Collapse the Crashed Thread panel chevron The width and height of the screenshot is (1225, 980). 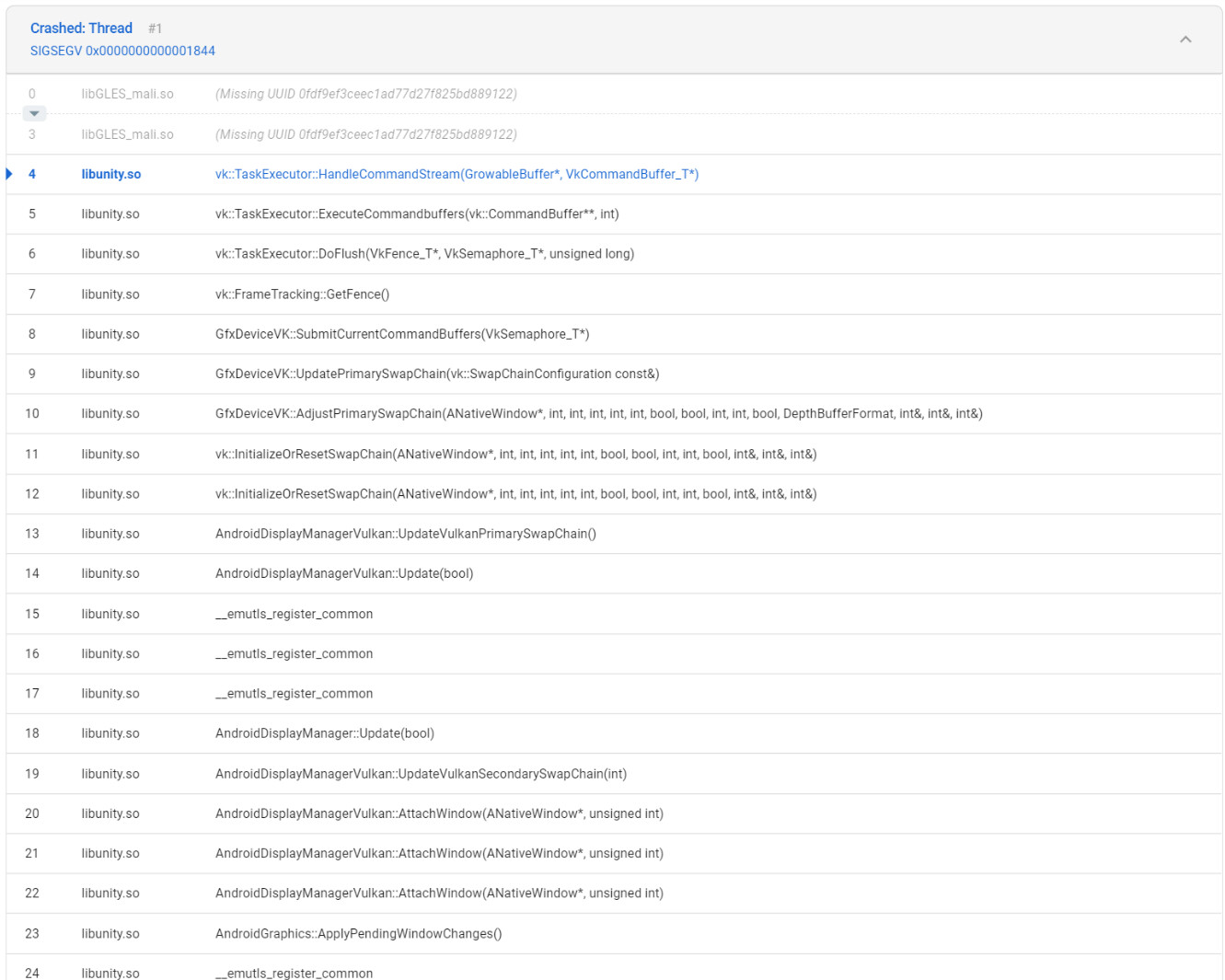[x=1185, y=40]
